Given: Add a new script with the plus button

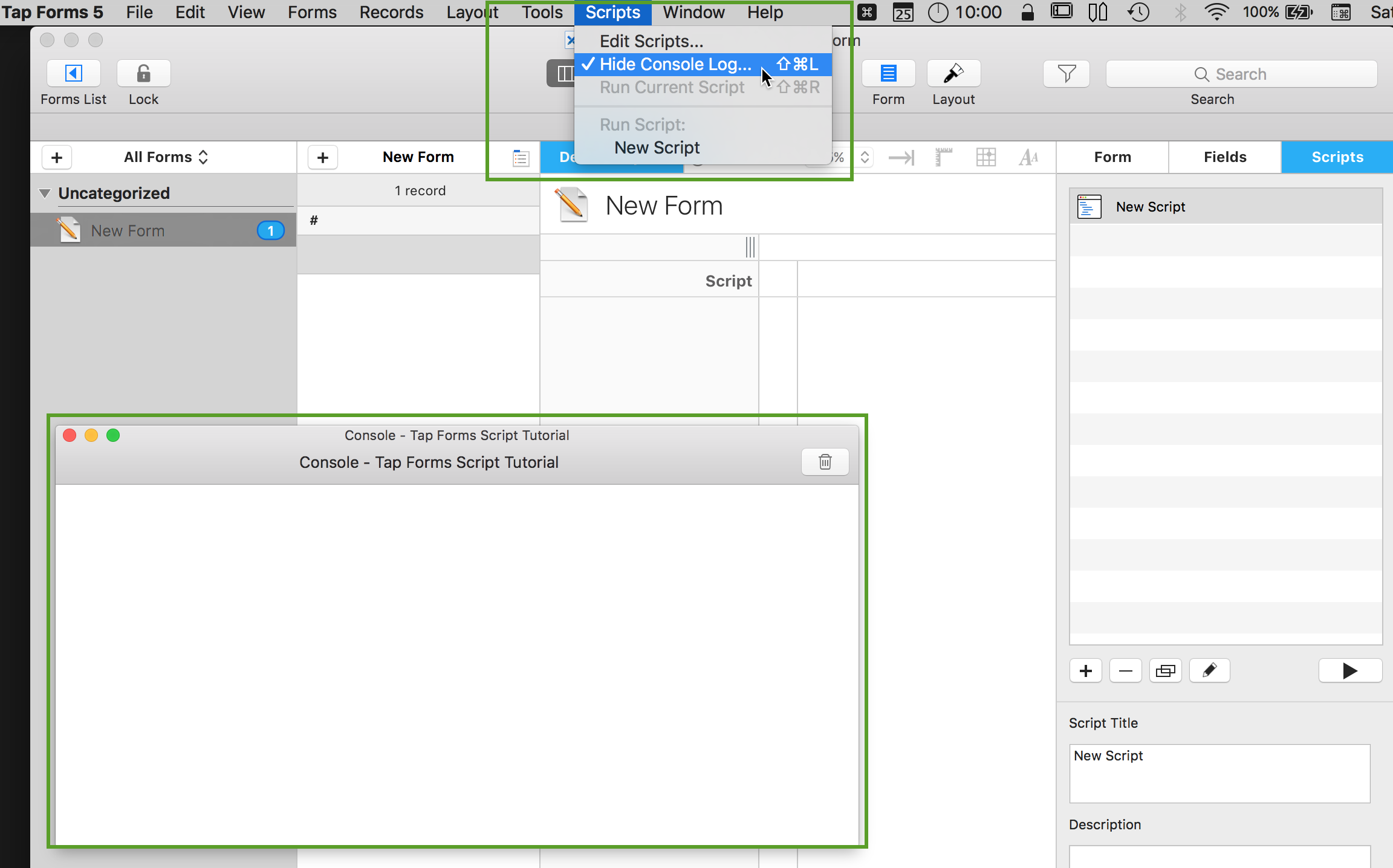Looking at the screenshot, I should pyautogui.click(x=1086, y=671).
